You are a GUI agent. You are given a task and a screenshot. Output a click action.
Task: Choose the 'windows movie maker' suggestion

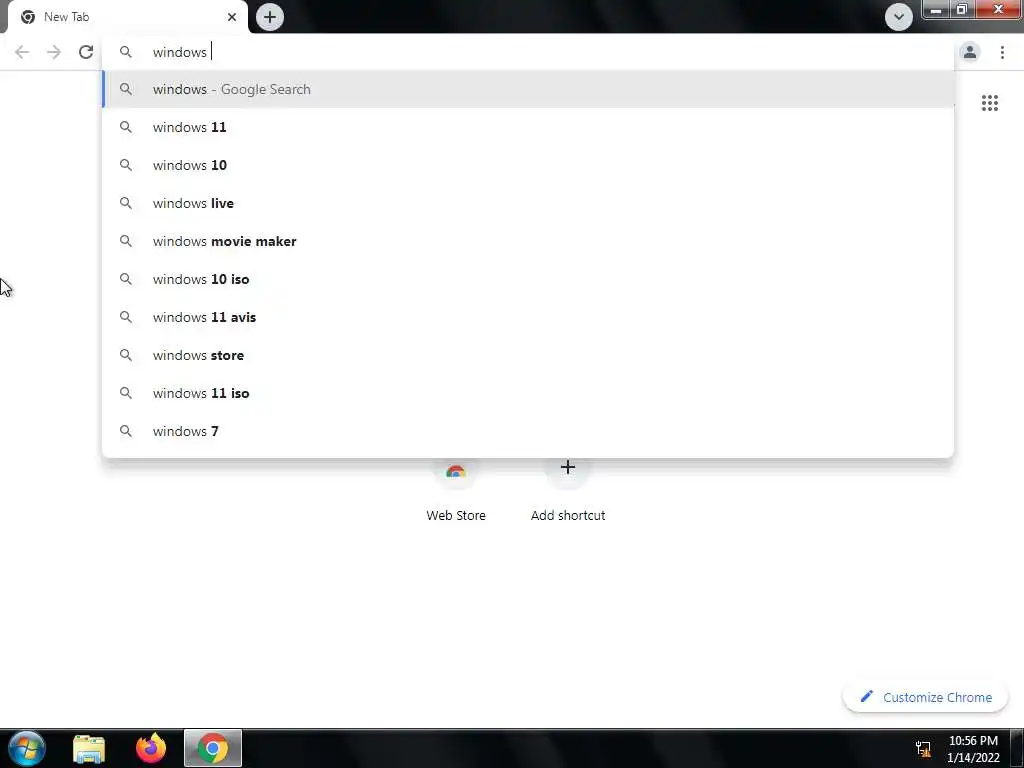pos(528,241)
